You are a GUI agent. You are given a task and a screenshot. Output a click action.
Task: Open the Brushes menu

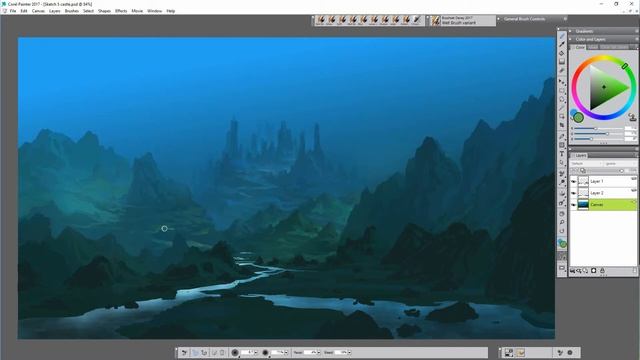tap(71, 11)
